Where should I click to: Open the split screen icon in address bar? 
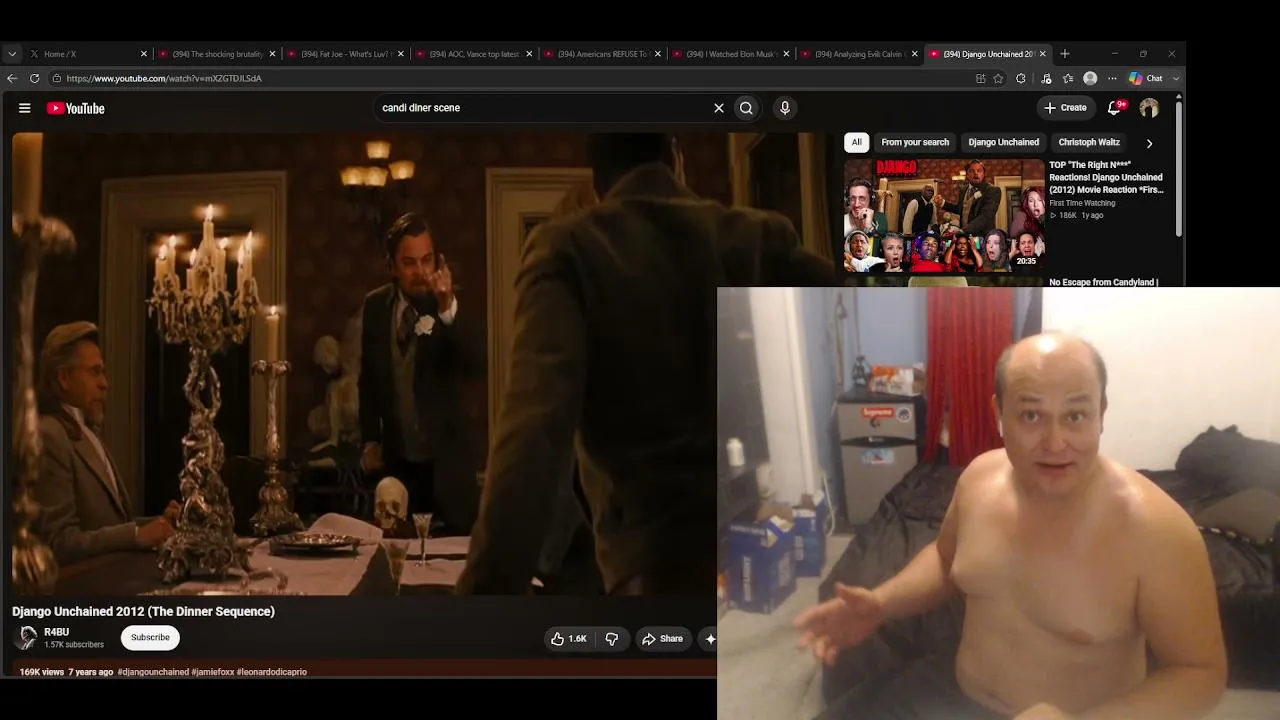980,78
